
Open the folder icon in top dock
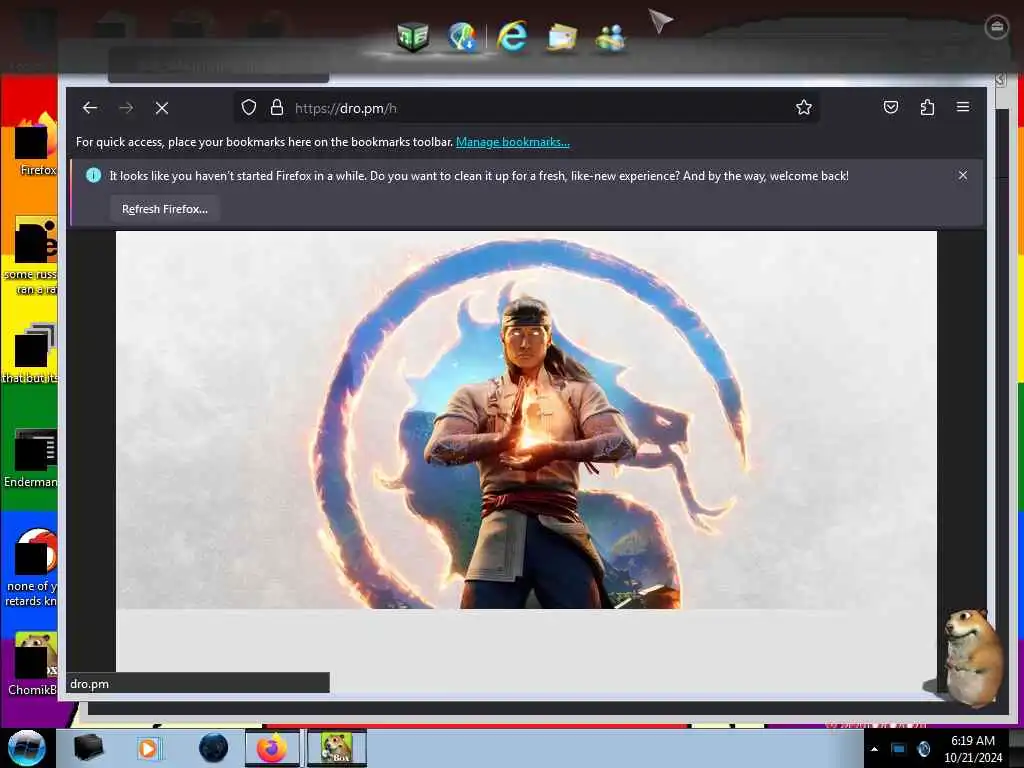click(x=562, y=37)
